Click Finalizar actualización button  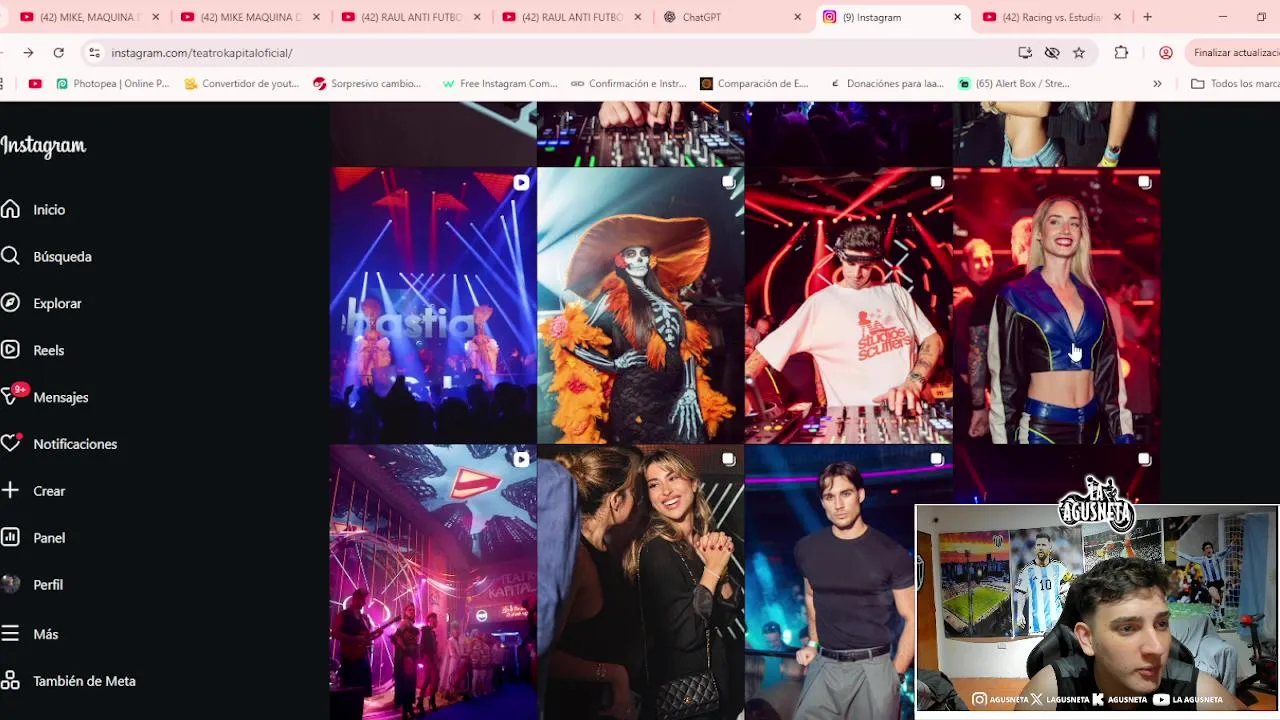click(x=1233, y=52)
